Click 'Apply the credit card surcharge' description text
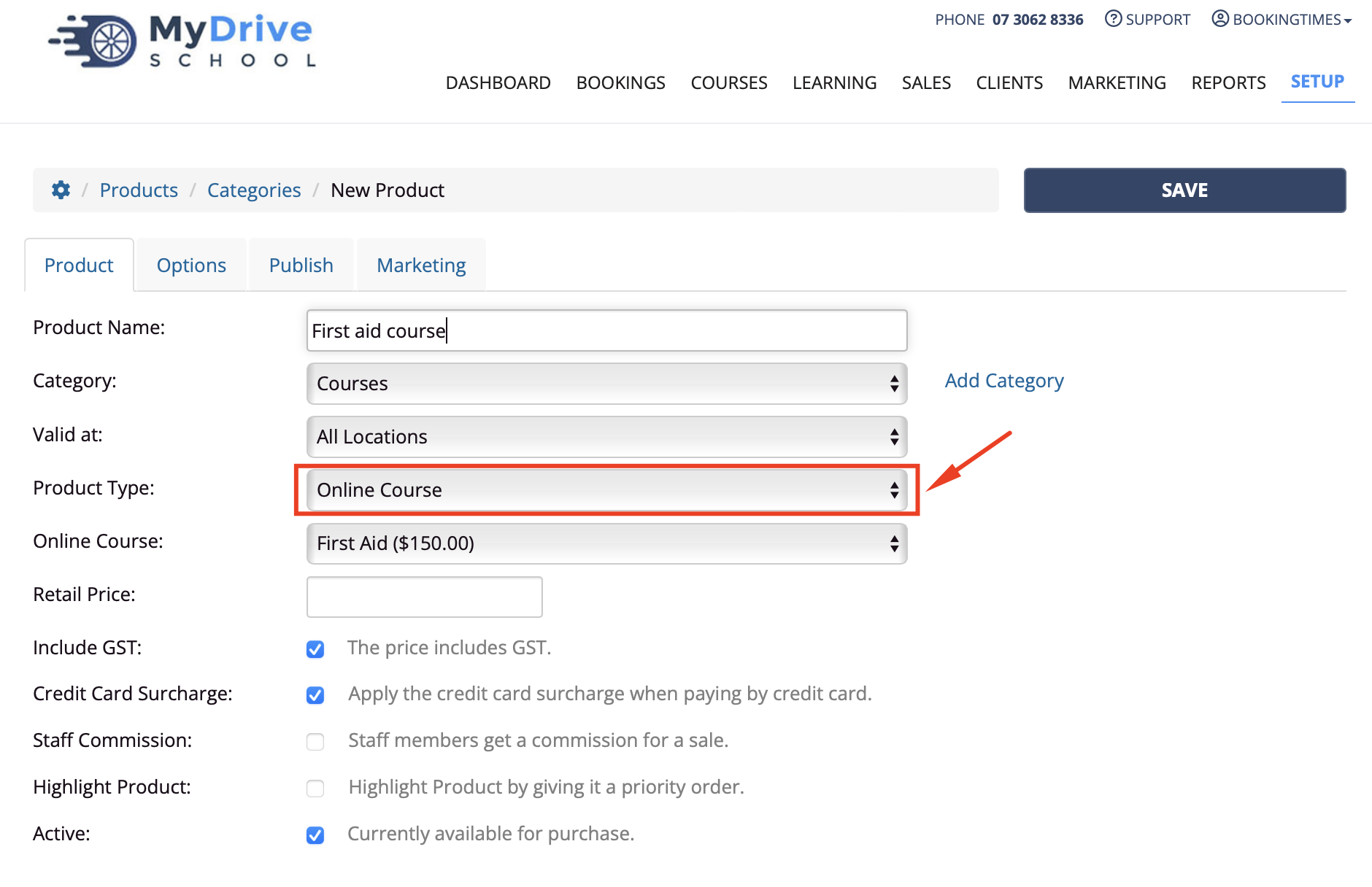 click(x=610, y=694)
